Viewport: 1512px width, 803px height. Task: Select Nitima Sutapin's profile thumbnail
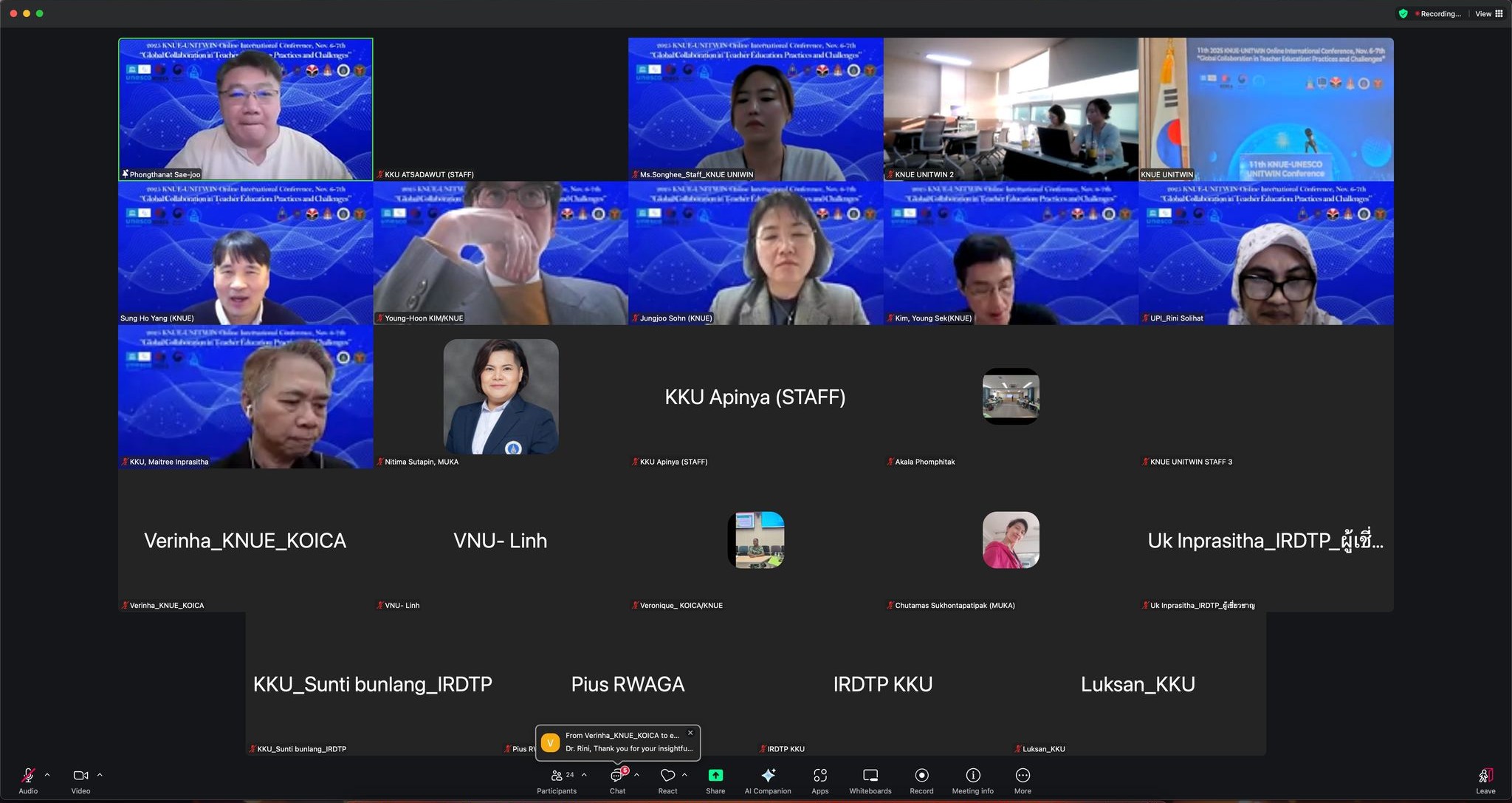(x=501, y=397)
